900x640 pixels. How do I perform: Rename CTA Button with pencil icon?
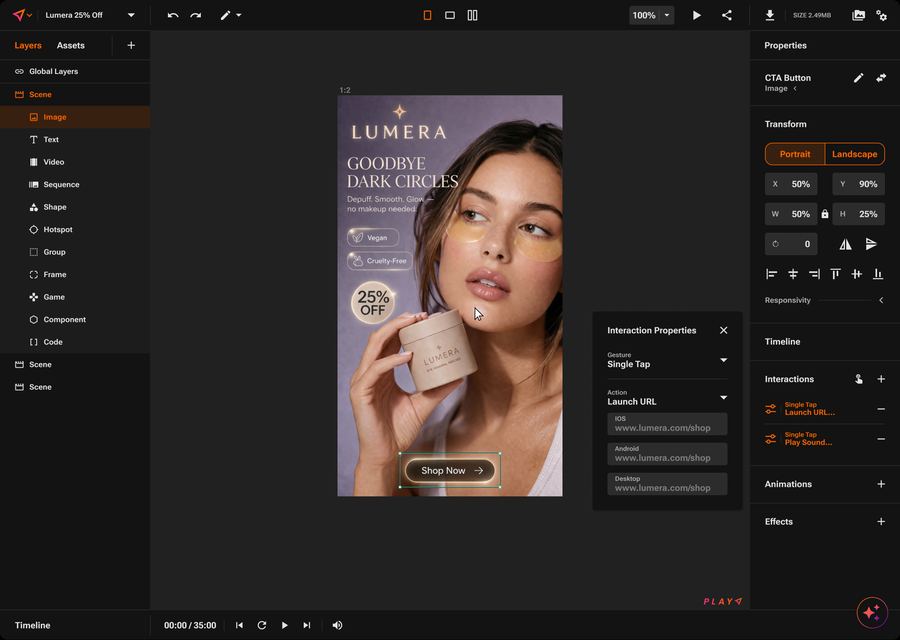click(x=858, y=78)
